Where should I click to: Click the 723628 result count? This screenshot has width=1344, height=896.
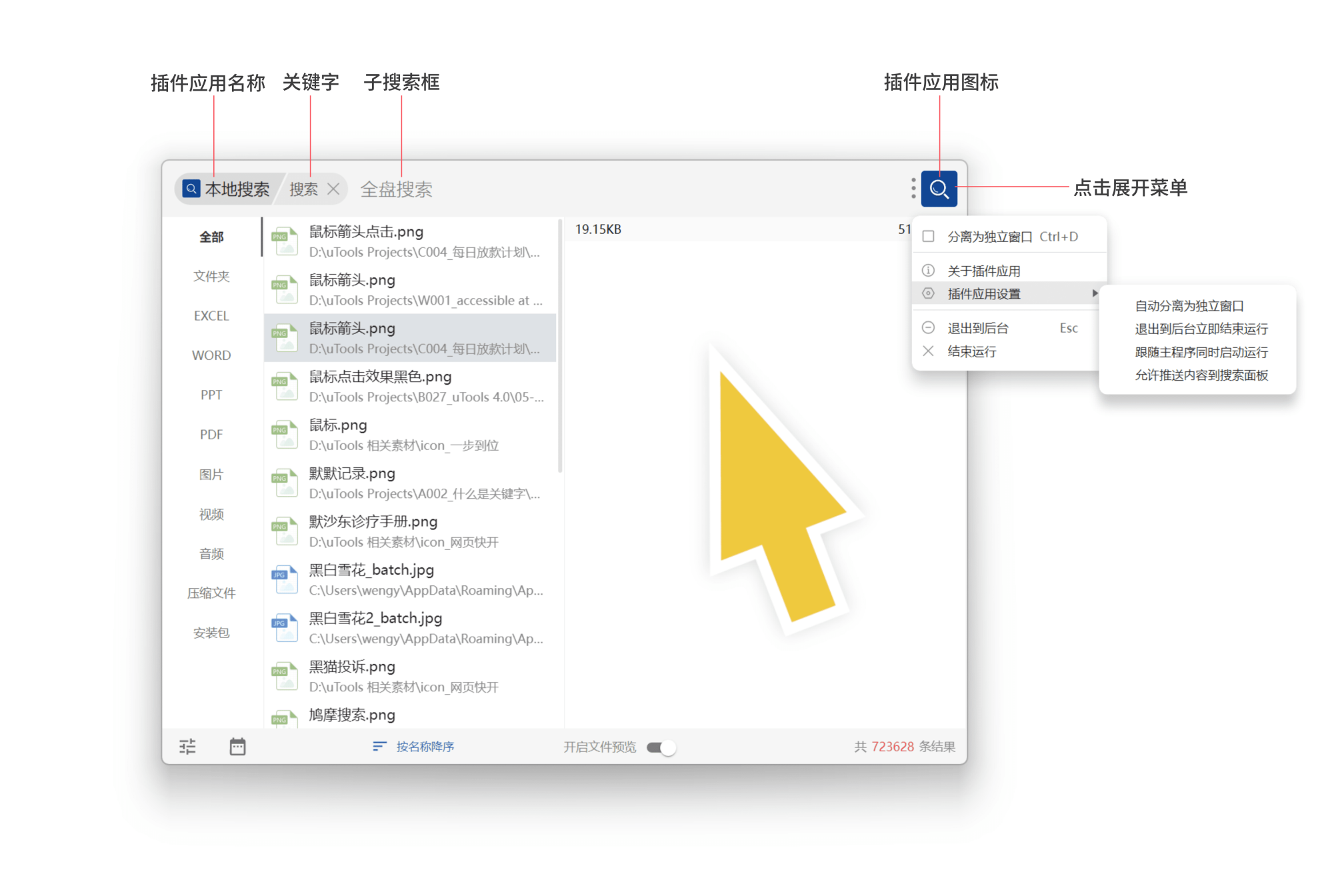point(893,747)
